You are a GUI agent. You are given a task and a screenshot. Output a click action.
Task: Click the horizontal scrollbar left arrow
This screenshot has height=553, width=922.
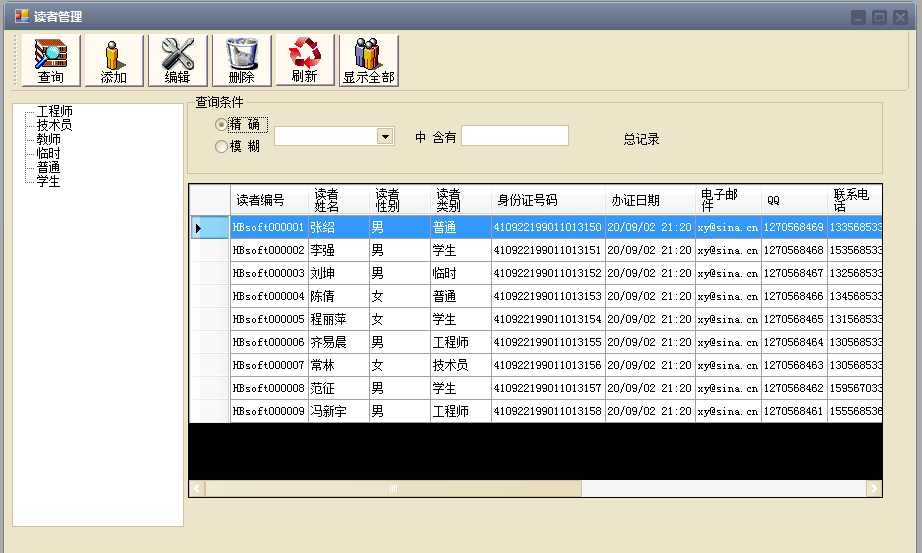point(197,488)
